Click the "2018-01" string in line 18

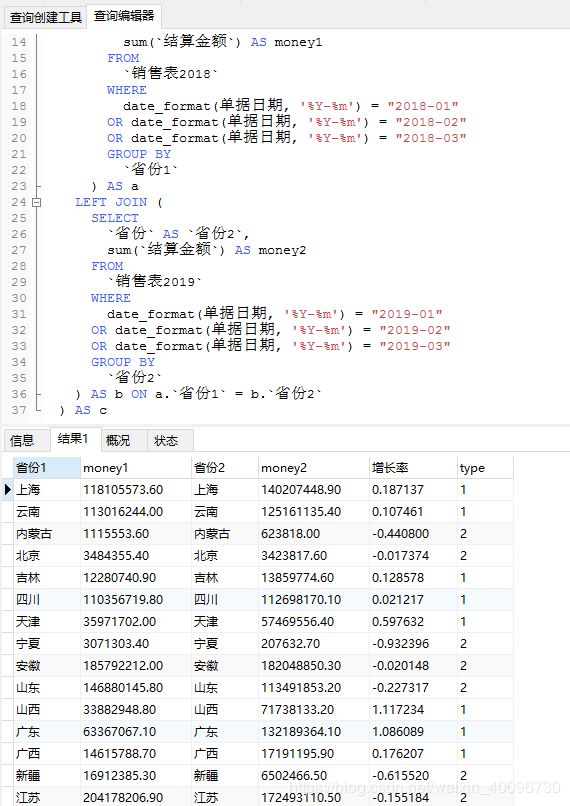coord(422,106)
